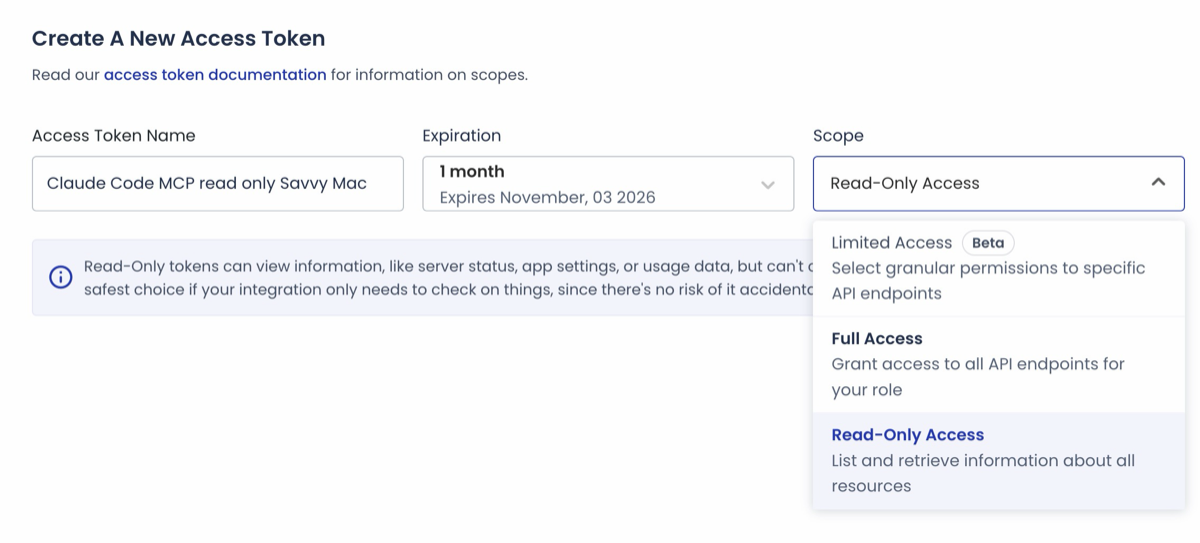Screen dimensions: 1200x543
Task: Click the Expiration dropdown chevron arrow
Action: 768,185
